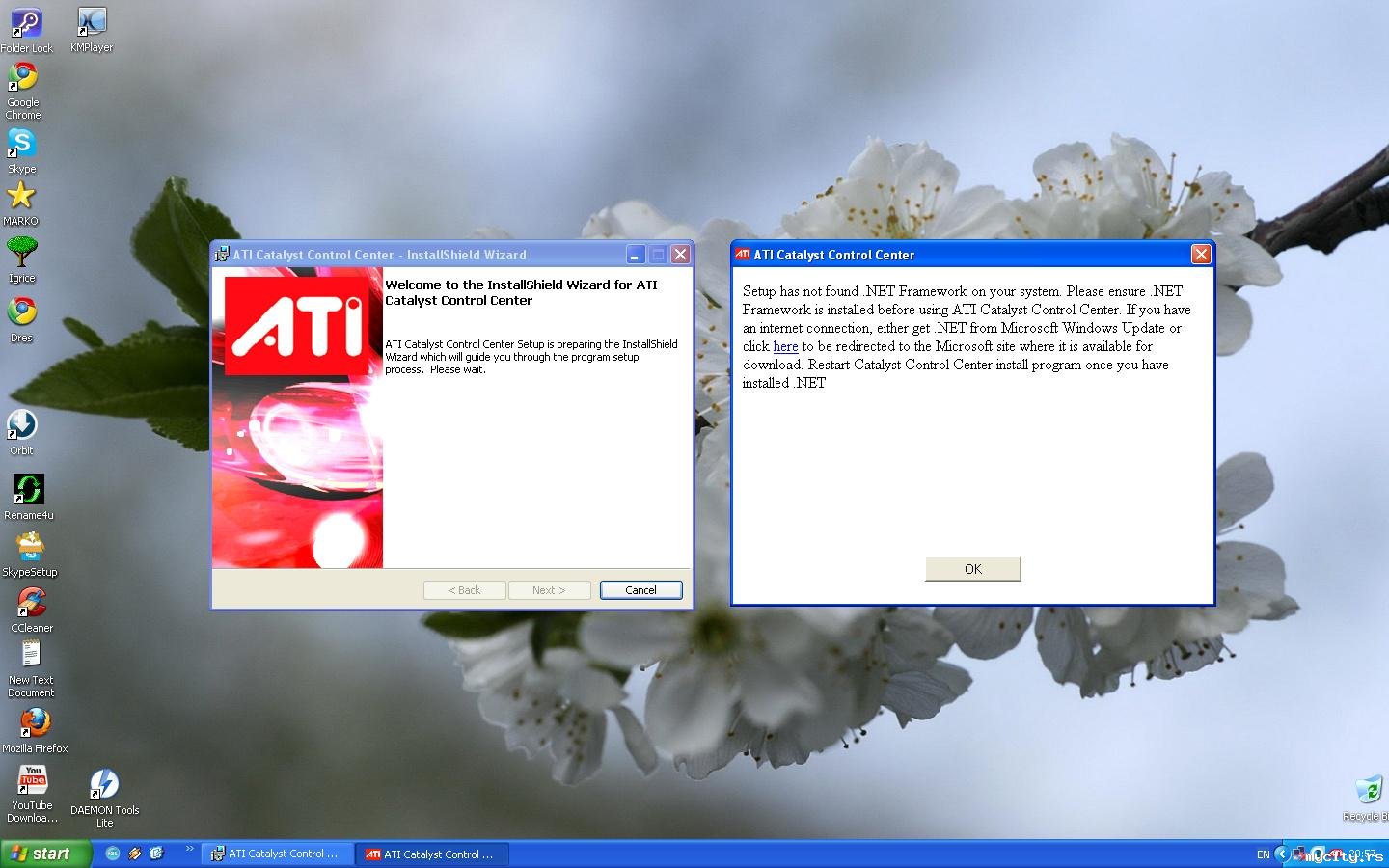Follow the 'here' link to Microsoft site
Image resolution: width=1389 pixels, height=868 pixels.
coord(785,346)
